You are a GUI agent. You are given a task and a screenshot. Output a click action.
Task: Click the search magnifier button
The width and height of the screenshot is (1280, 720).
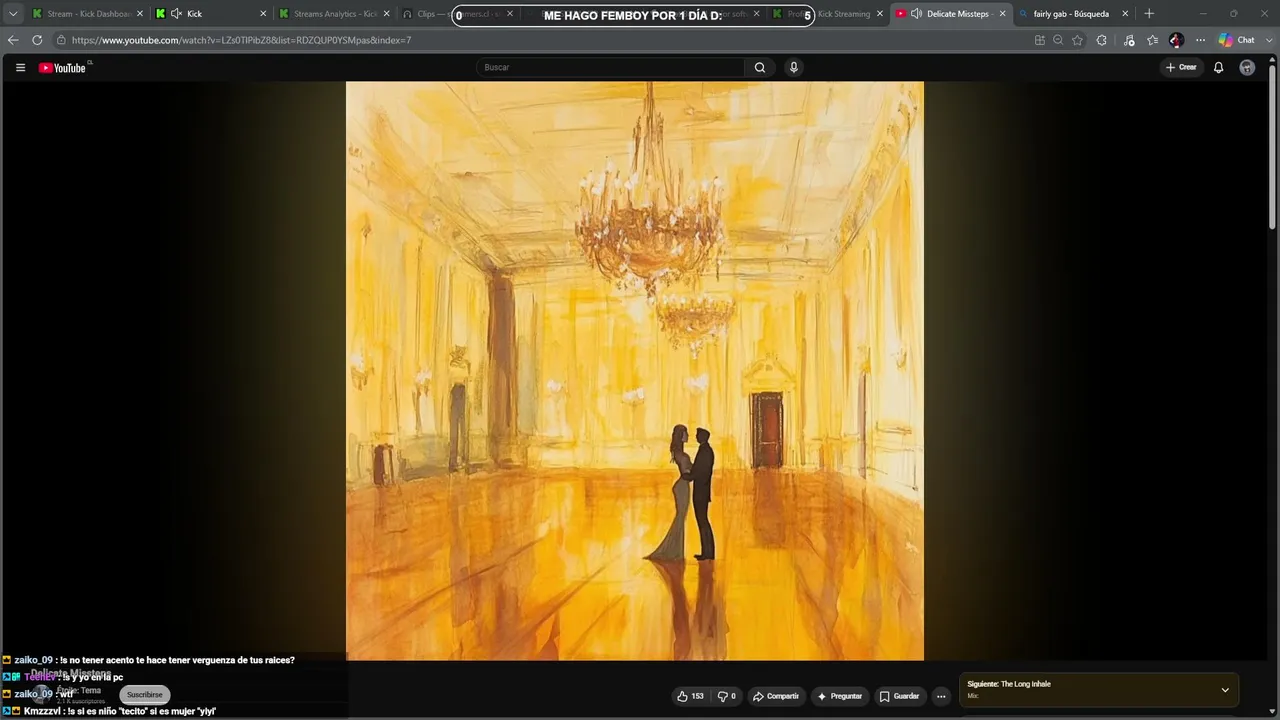[x=760, y=67]
